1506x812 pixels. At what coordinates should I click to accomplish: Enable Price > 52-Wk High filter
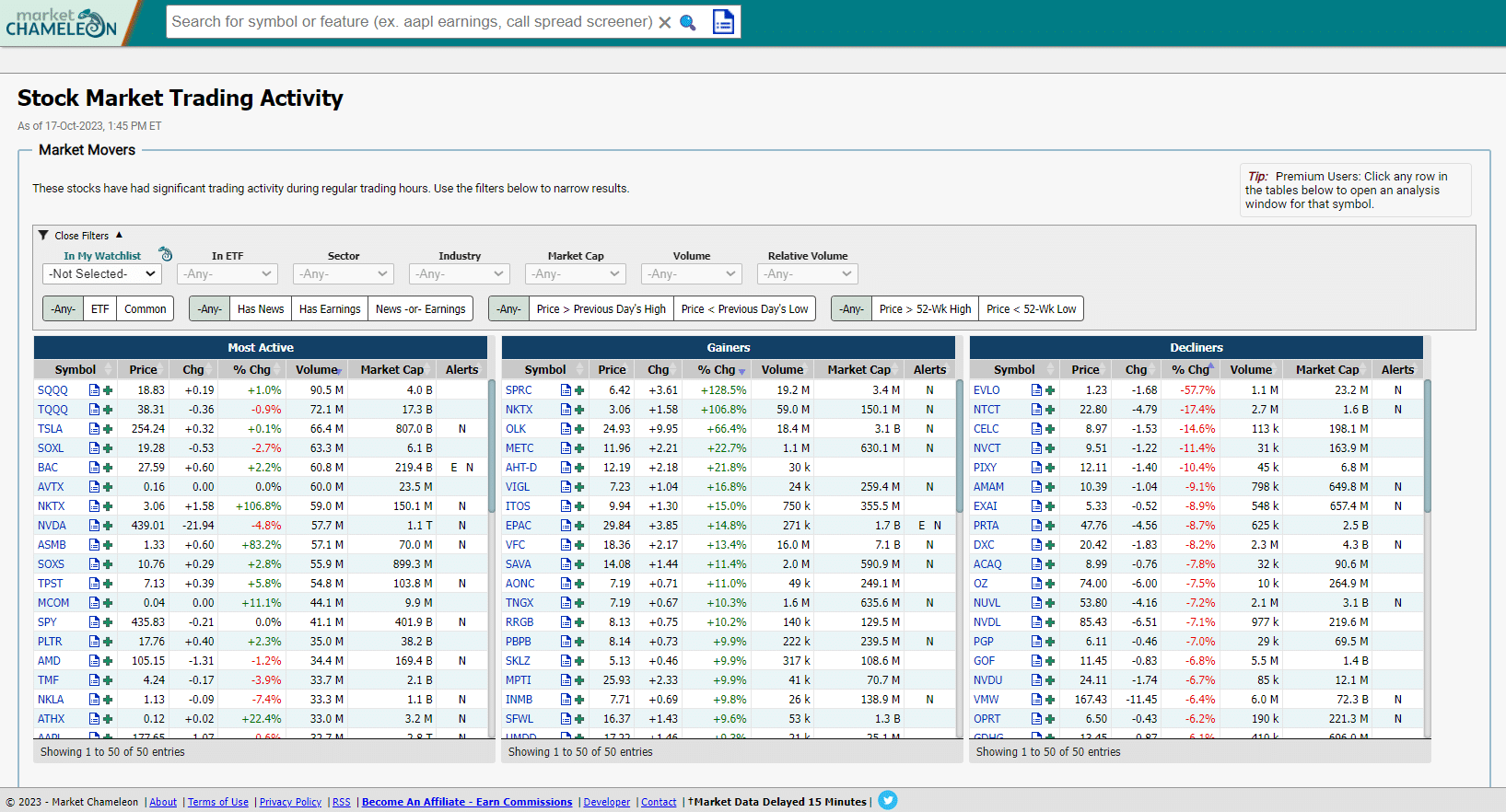(x=925, y=309)
